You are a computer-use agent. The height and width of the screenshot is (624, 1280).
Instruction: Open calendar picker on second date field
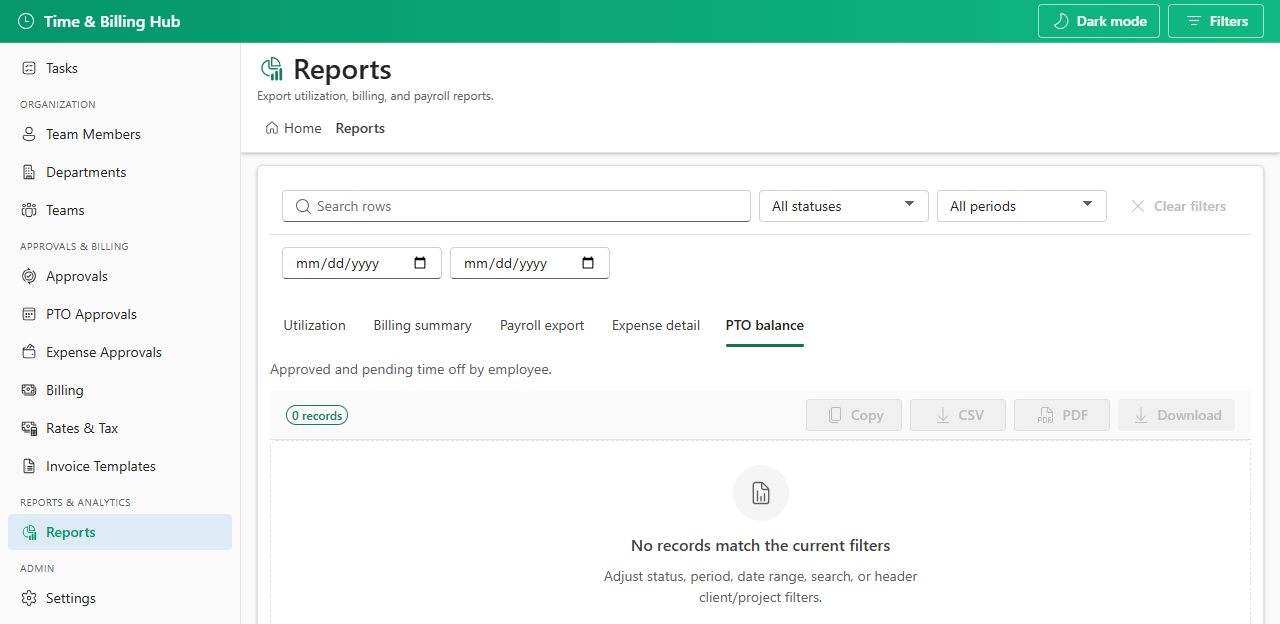tap(588, 263)
